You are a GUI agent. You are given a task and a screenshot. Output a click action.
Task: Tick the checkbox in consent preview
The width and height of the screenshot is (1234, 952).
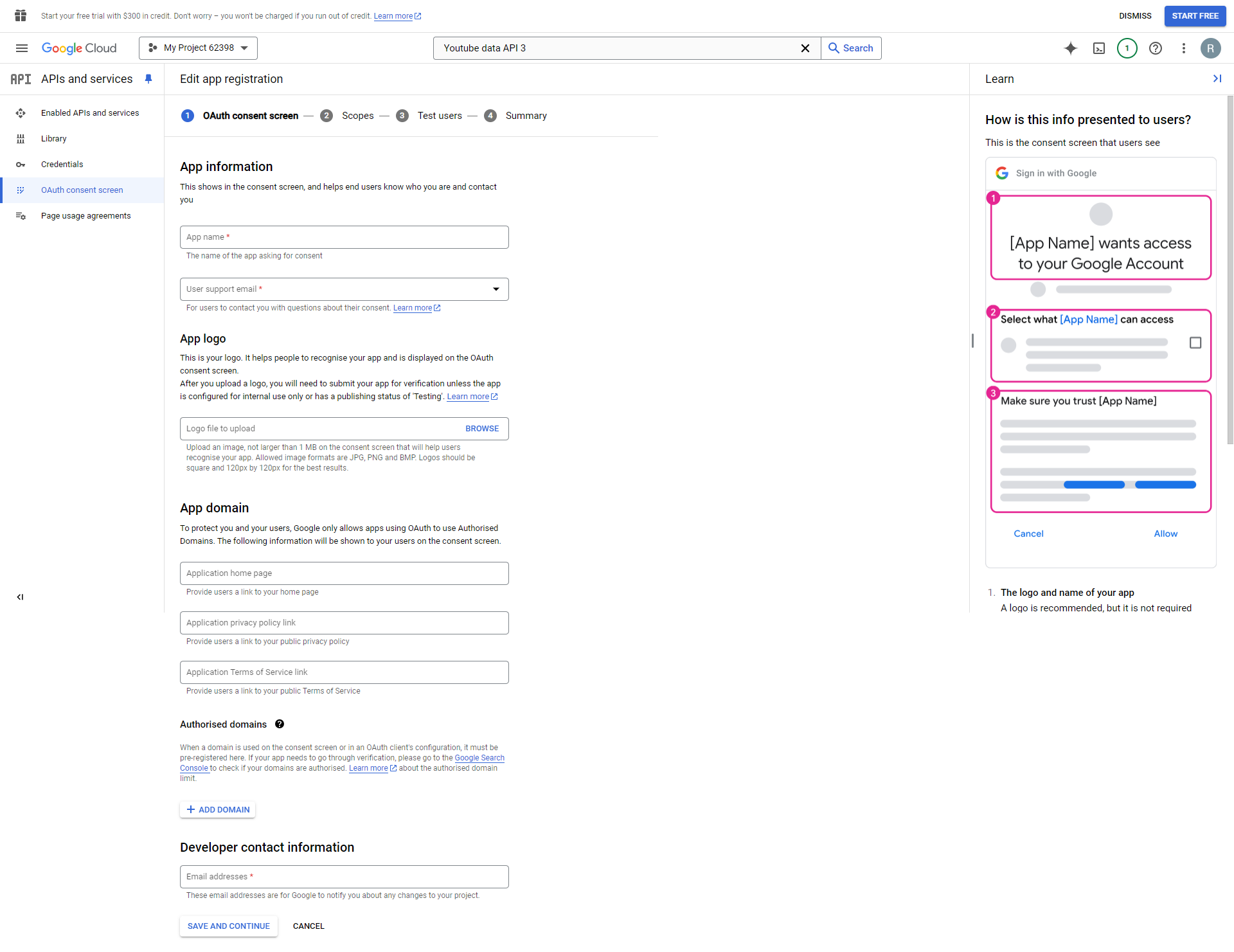pos(1195,343)
